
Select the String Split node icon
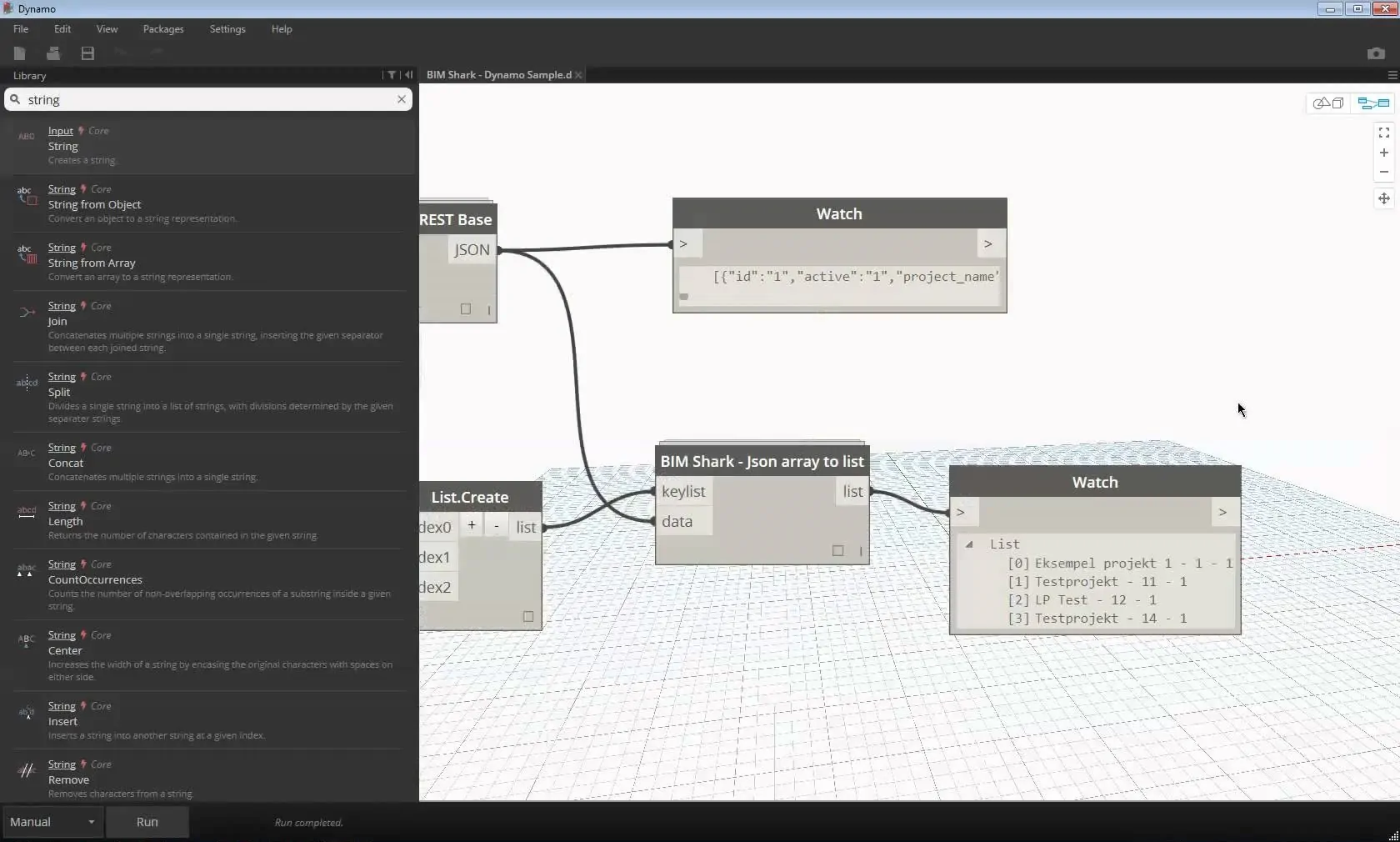[x=27, y=383]
